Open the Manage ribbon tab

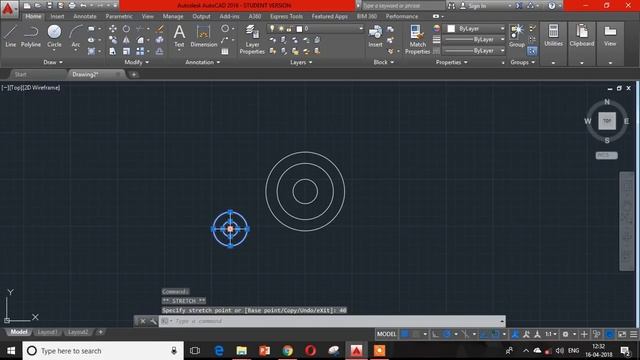173,16
